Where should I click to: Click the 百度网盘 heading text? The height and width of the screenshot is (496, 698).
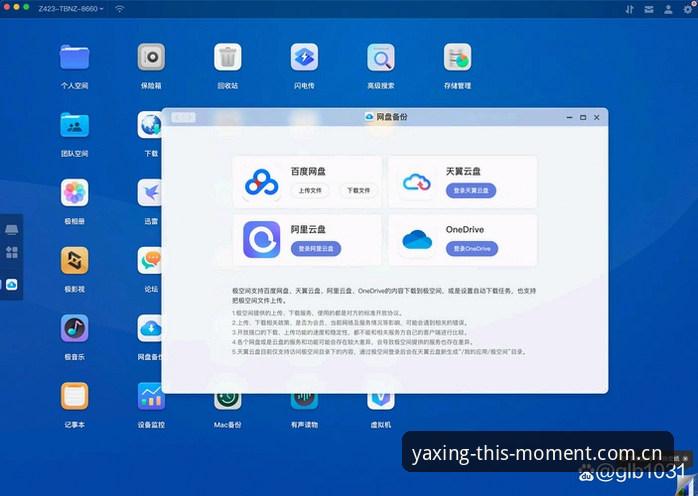pos(308,171)
